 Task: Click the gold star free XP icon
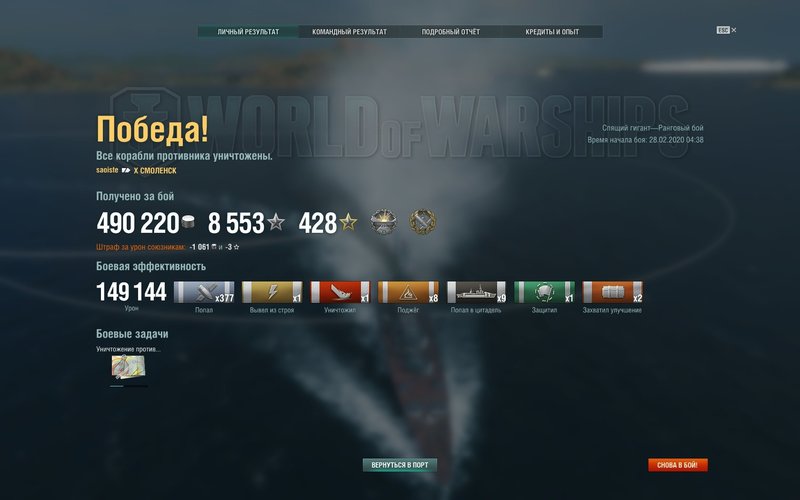click(x=348, y=222)
